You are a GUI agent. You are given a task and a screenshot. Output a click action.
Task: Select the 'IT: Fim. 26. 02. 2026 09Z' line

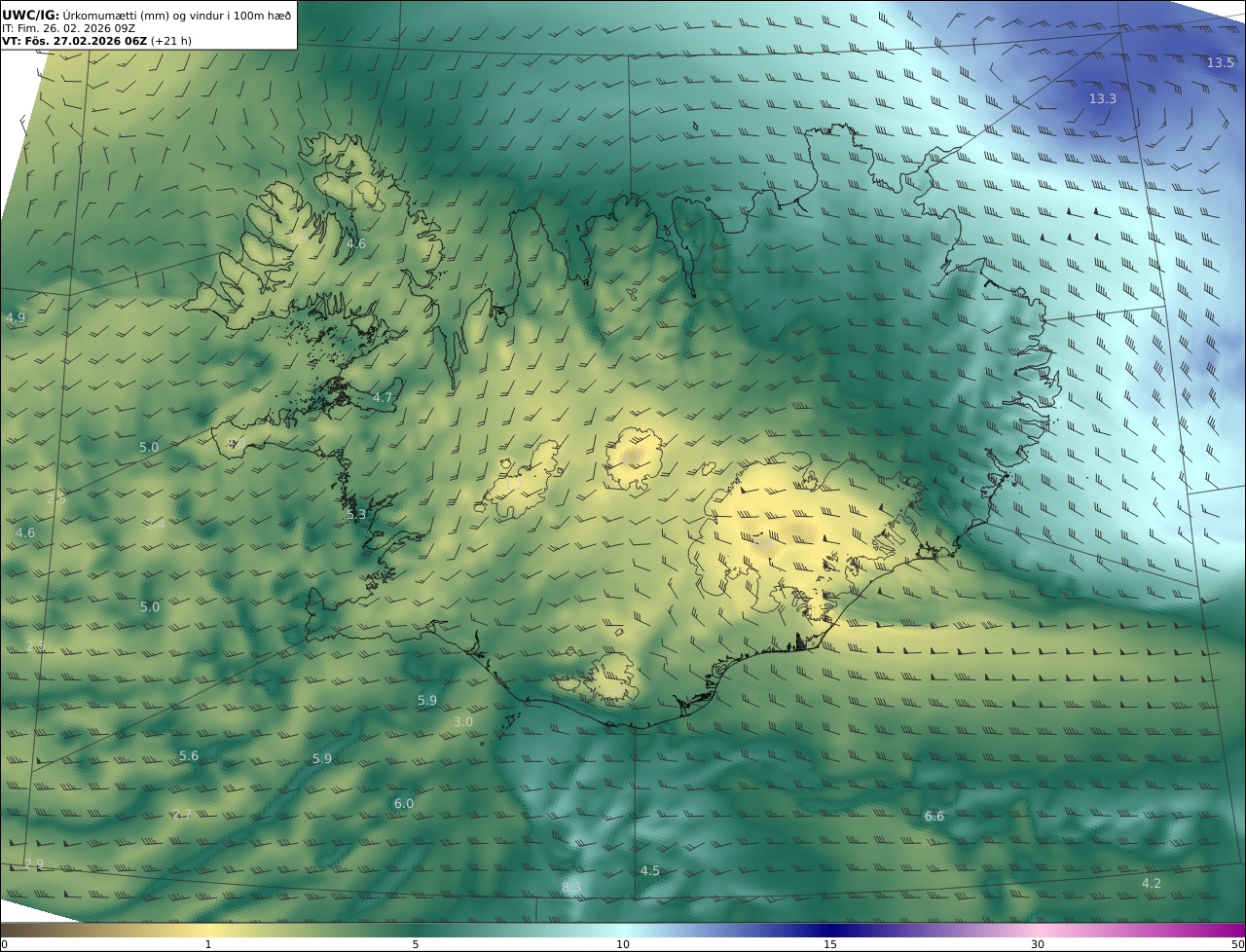tap(69, 28)
